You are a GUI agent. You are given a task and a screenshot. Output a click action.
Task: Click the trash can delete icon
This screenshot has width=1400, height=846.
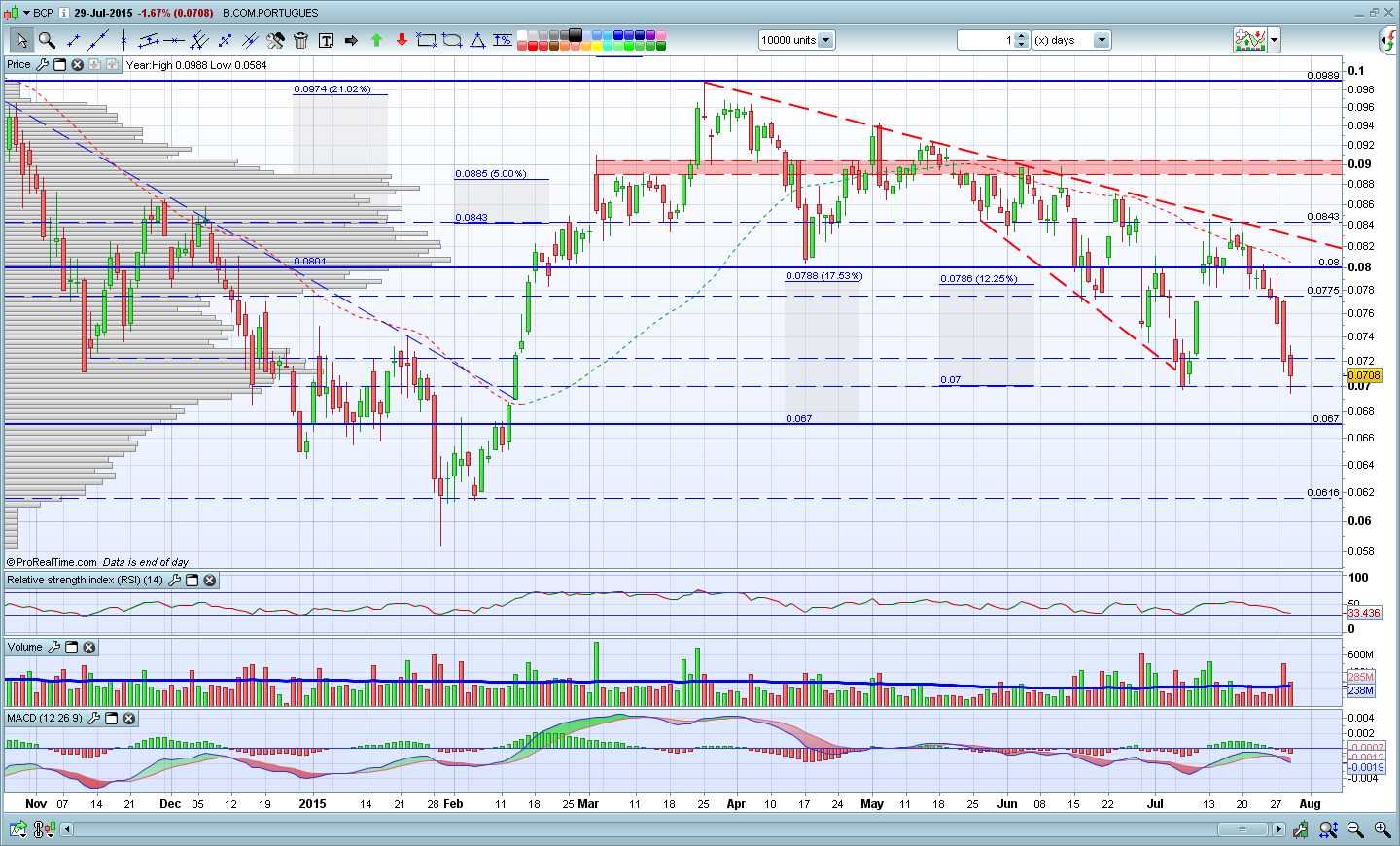300,40
